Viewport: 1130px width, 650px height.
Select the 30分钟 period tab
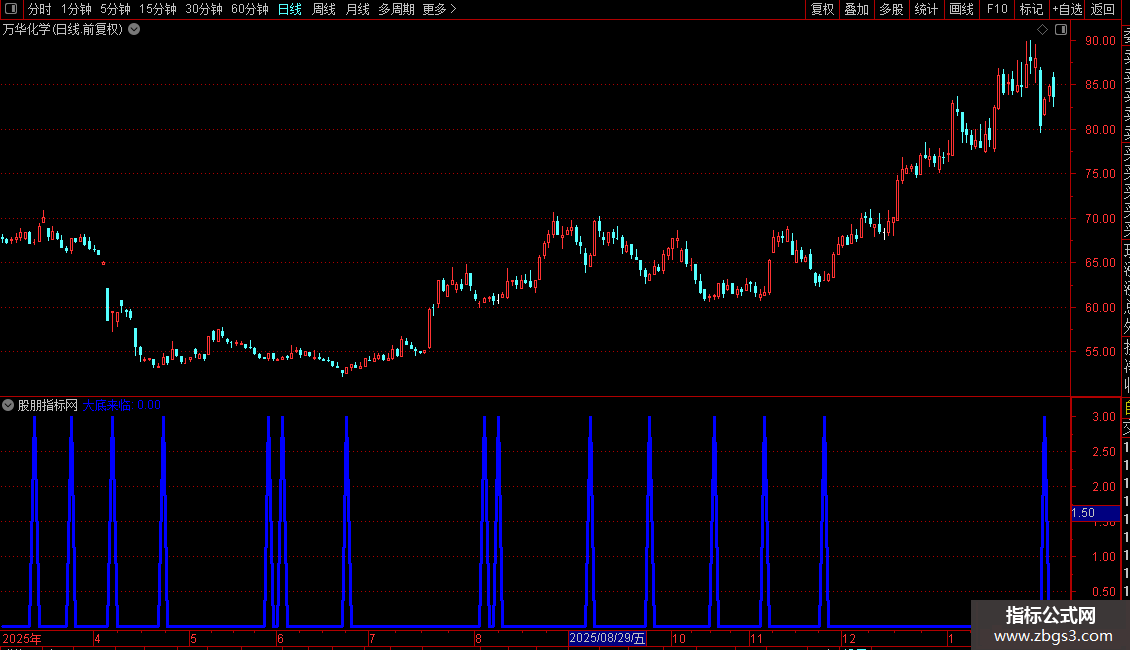204,9
